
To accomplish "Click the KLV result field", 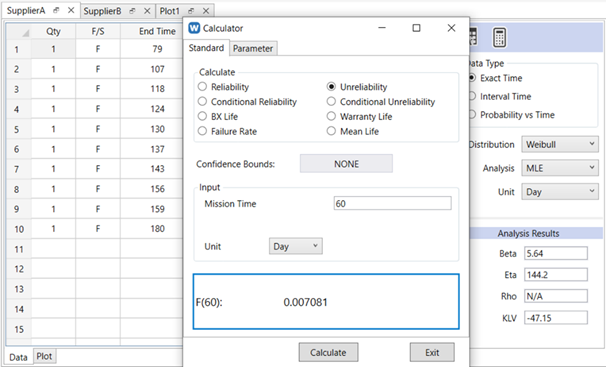I will [556, 318].
